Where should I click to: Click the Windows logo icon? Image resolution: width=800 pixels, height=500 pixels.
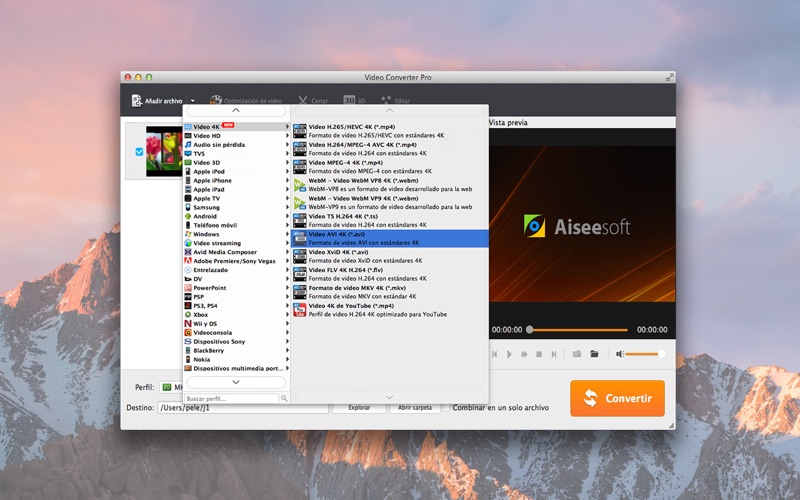point(188,234)
